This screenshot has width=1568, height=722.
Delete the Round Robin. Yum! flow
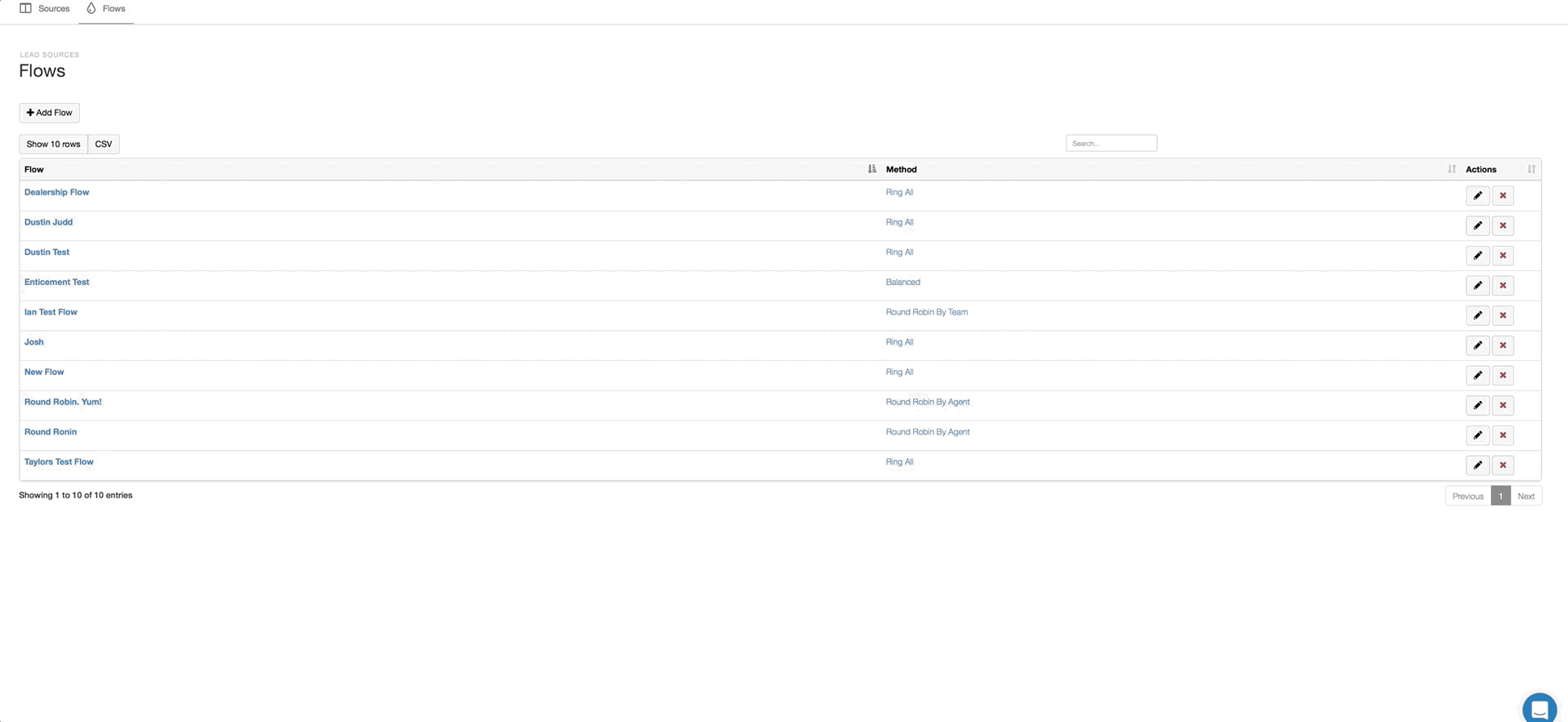[1503, 405]
